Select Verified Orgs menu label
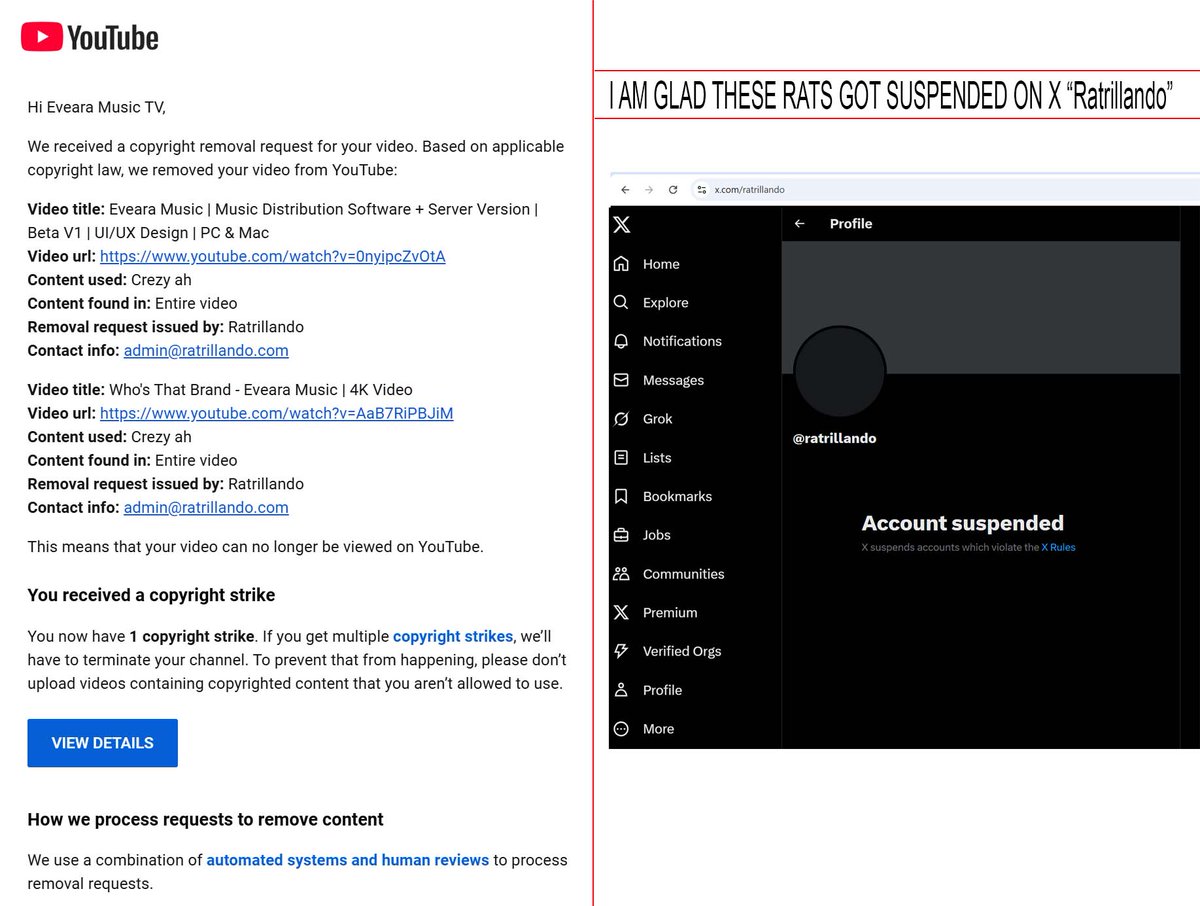1200x906 pixels. (682, 651)
